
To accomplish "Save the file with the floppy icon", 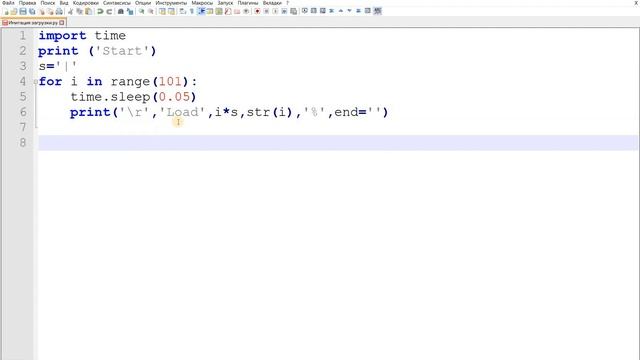I will 23,11.
